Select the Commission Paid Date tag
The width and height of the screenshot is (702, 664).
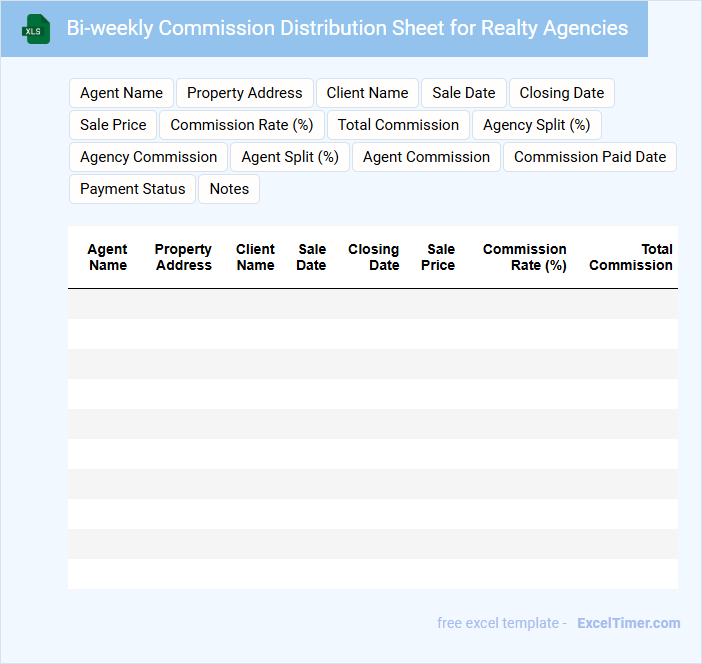point(590,157)
